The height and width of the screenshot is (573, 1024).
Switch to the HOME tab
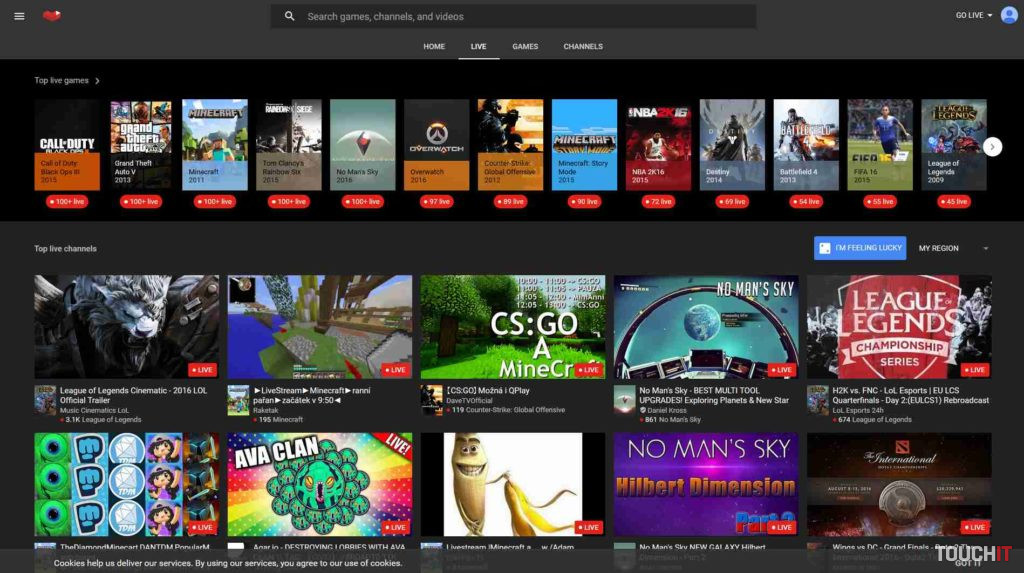click(434, 46)
